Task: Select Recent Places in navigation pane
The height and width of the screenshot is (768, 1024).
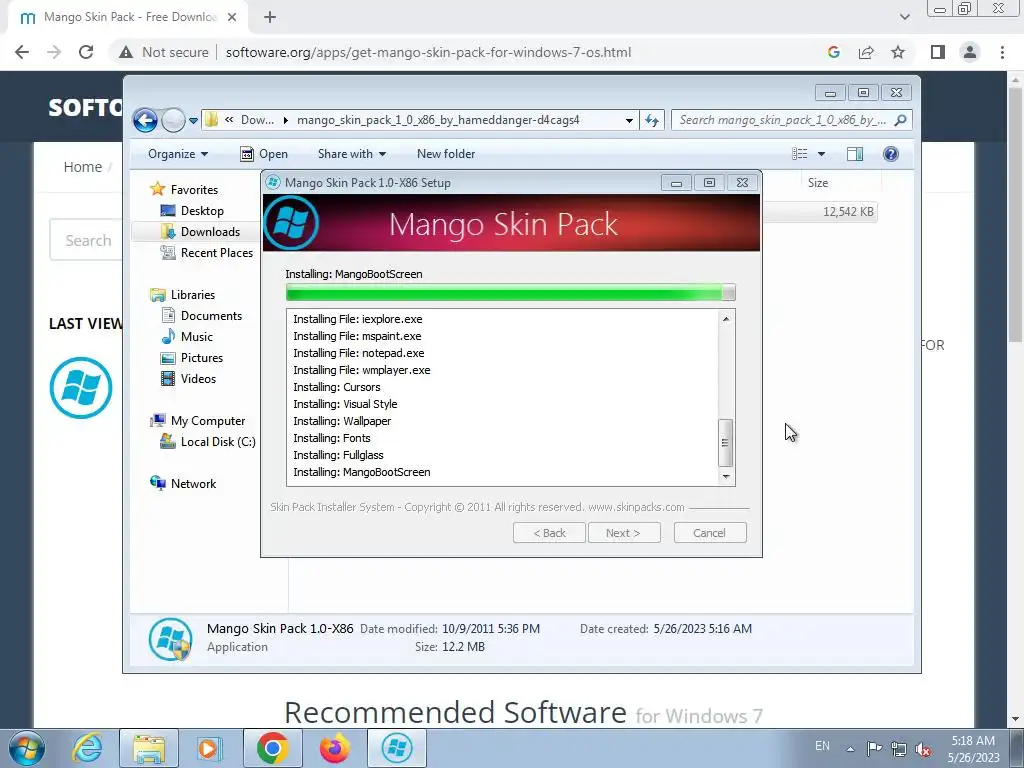Action: 216,253
